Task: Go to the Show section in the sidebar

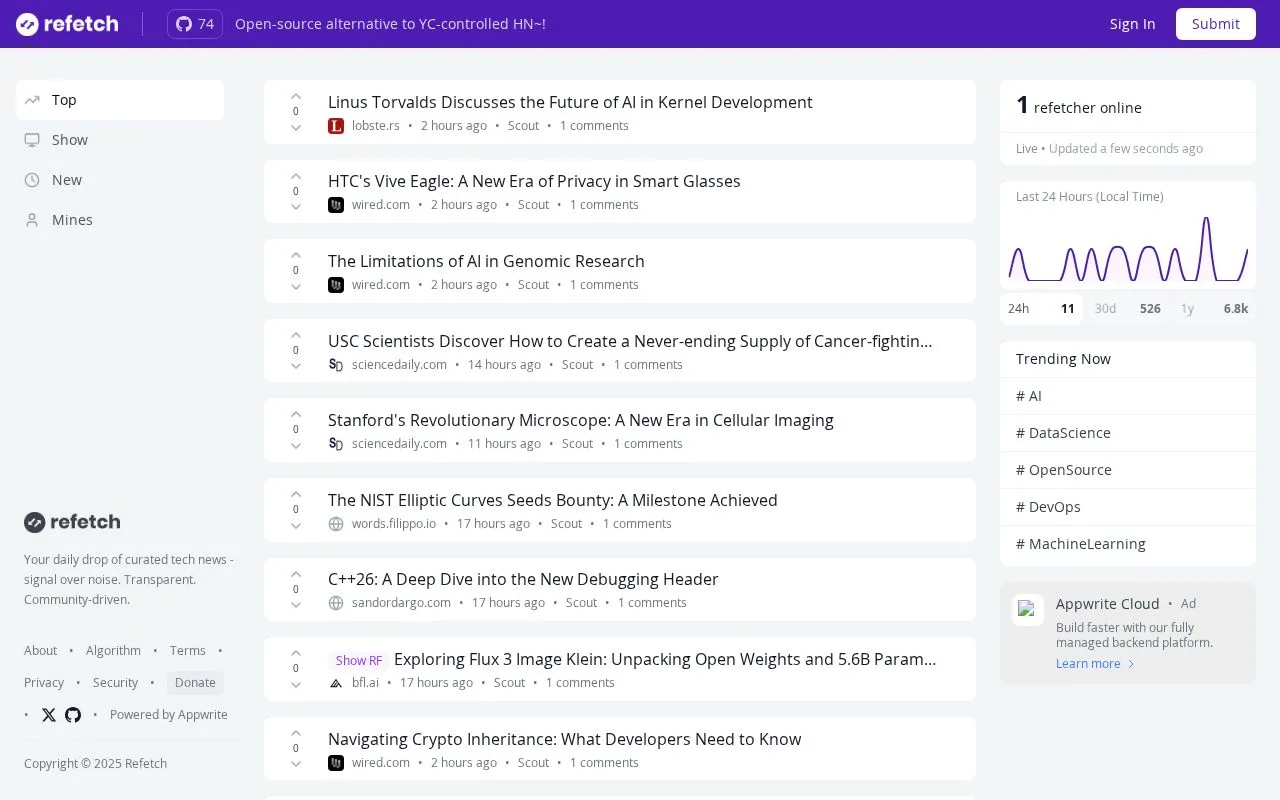Action: point(120,140)
